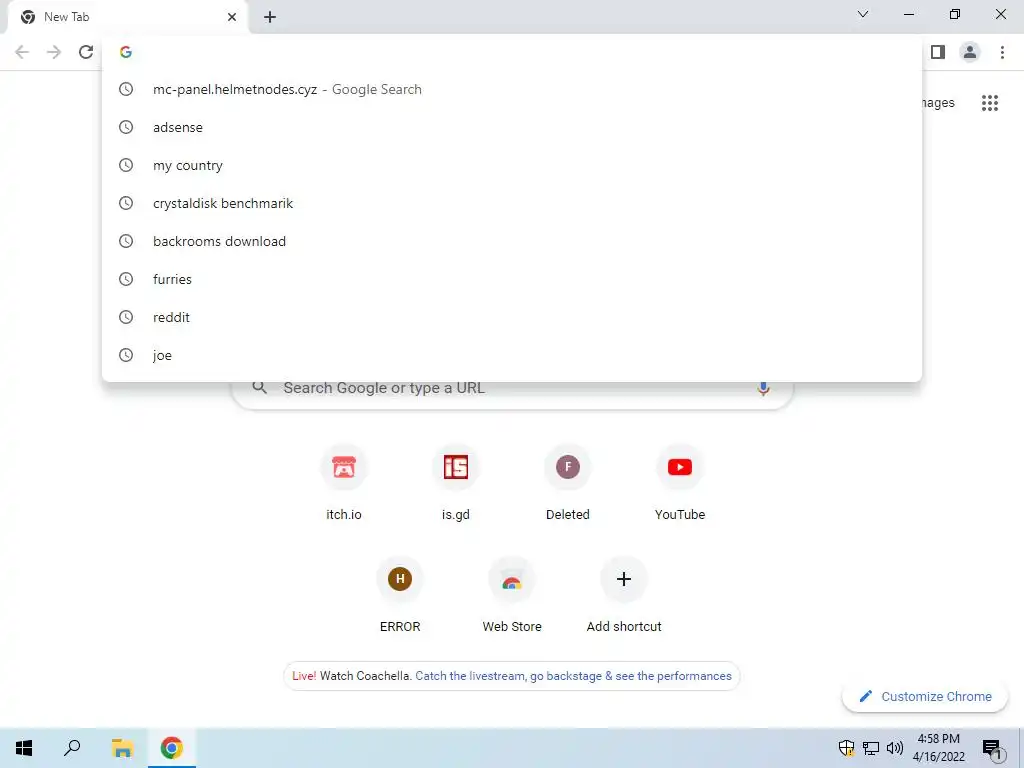
Task: Open a new tab with plus button
Action: (x=270, y=17)
